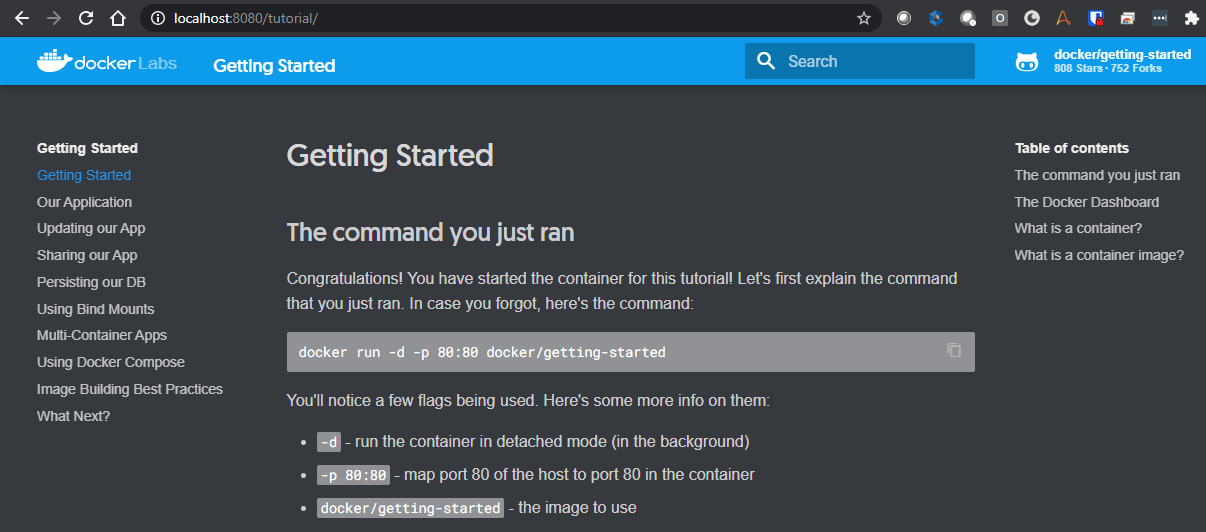The height and width of the screenshot is (532, 1206).
Task: Click the browser forward arrow
Action: pyautogui.click(x=54, y=18)
